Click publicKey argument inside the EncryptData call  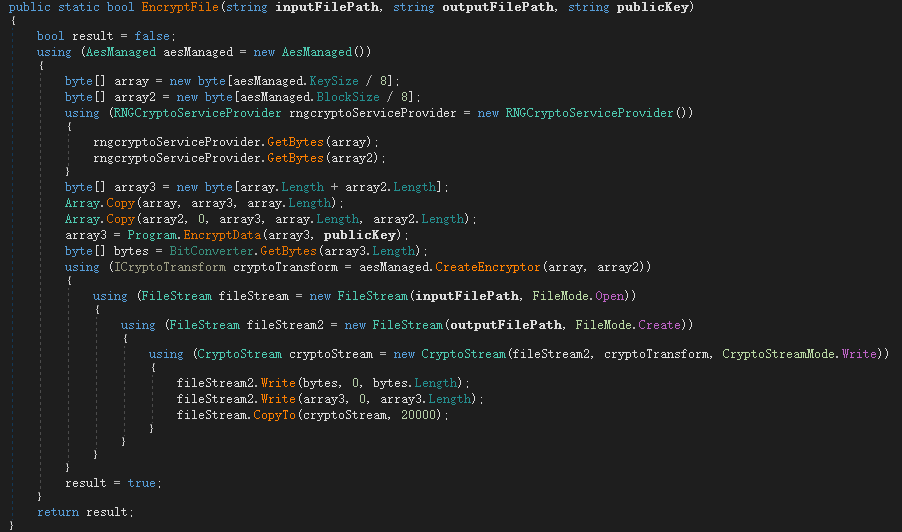(x=360, y=236)
